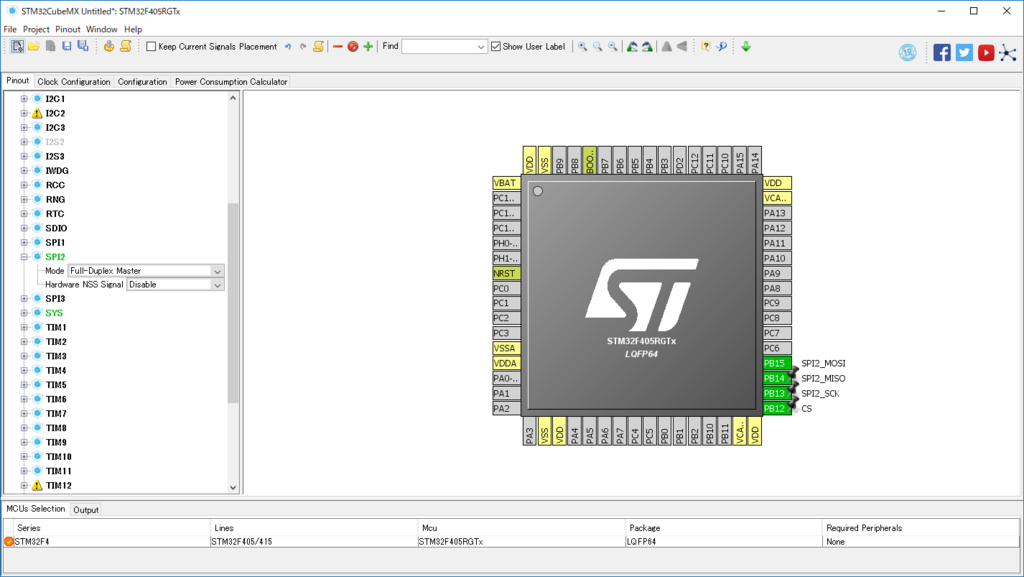Select the TIM5 peripheral tree item
This screenshot has width=1024, height=577.
[56, 384]
